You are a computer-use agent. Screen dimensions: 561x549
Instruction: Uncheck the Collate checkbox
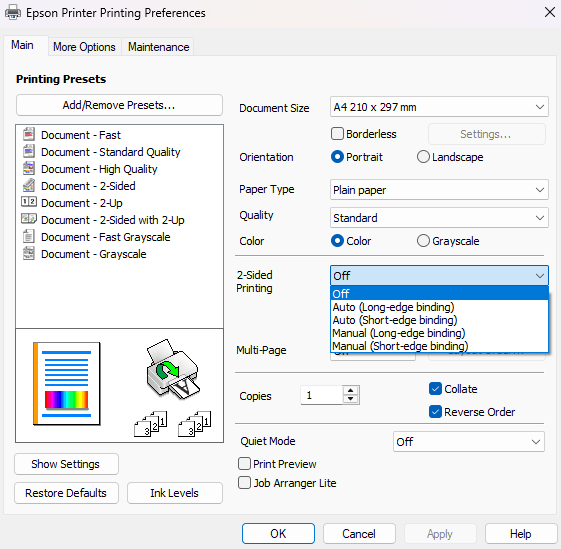point(435,389)
